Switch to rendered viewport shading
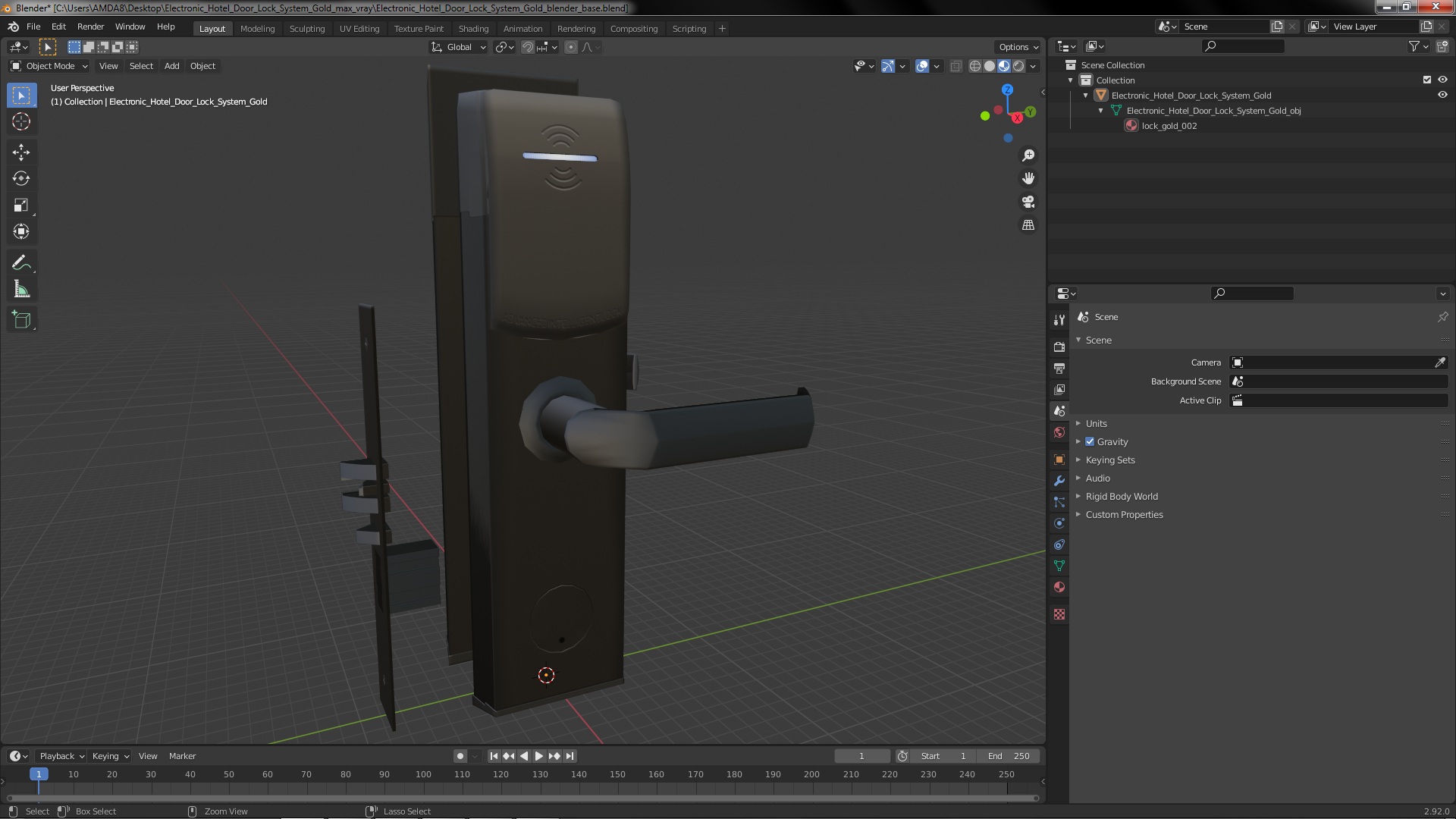 tap(1018, 66)
